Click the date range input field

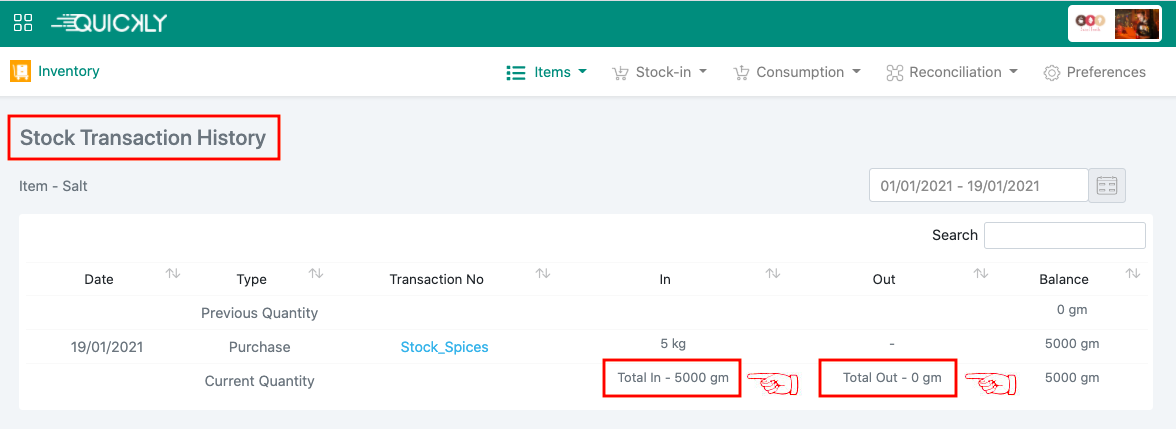click(x=978, y=186)
